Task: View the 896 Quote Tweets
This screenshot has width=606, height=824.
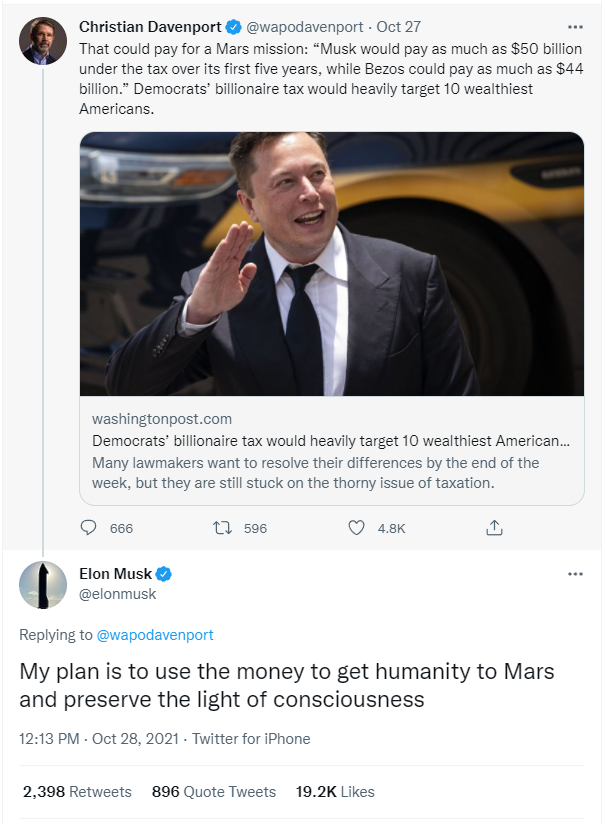Action: [x=213, y=791]
